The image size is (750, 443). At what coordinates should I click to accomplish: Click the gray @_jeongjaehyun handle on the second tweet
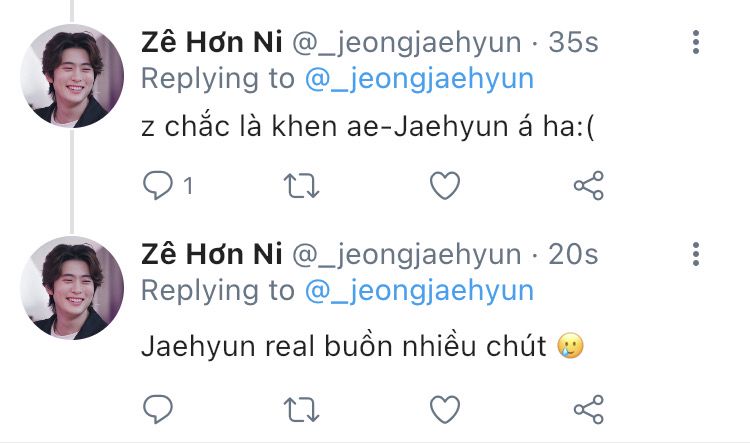pos(407,255)
